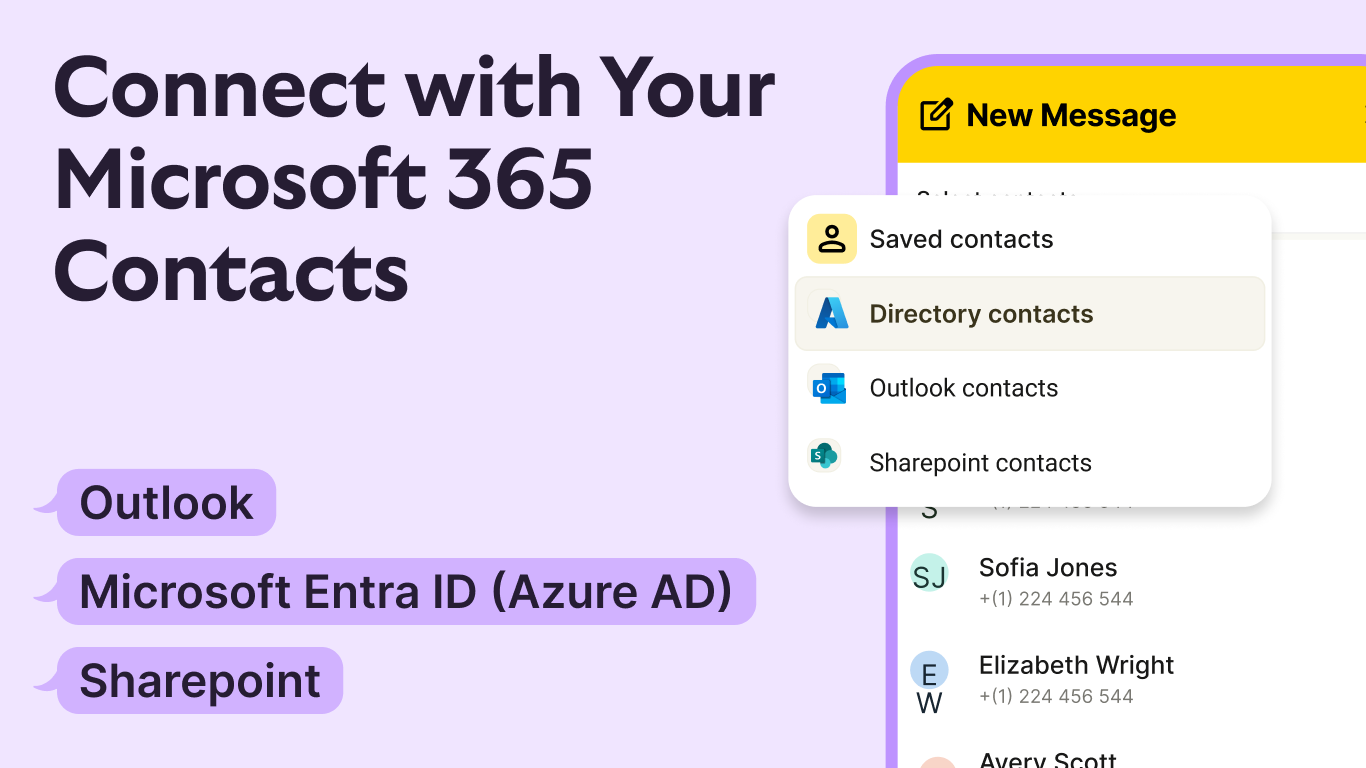The width and height of the screenshot is (1366, 768).
Task: Click the Azure Directory contacts icon
Action: point(832,314)
